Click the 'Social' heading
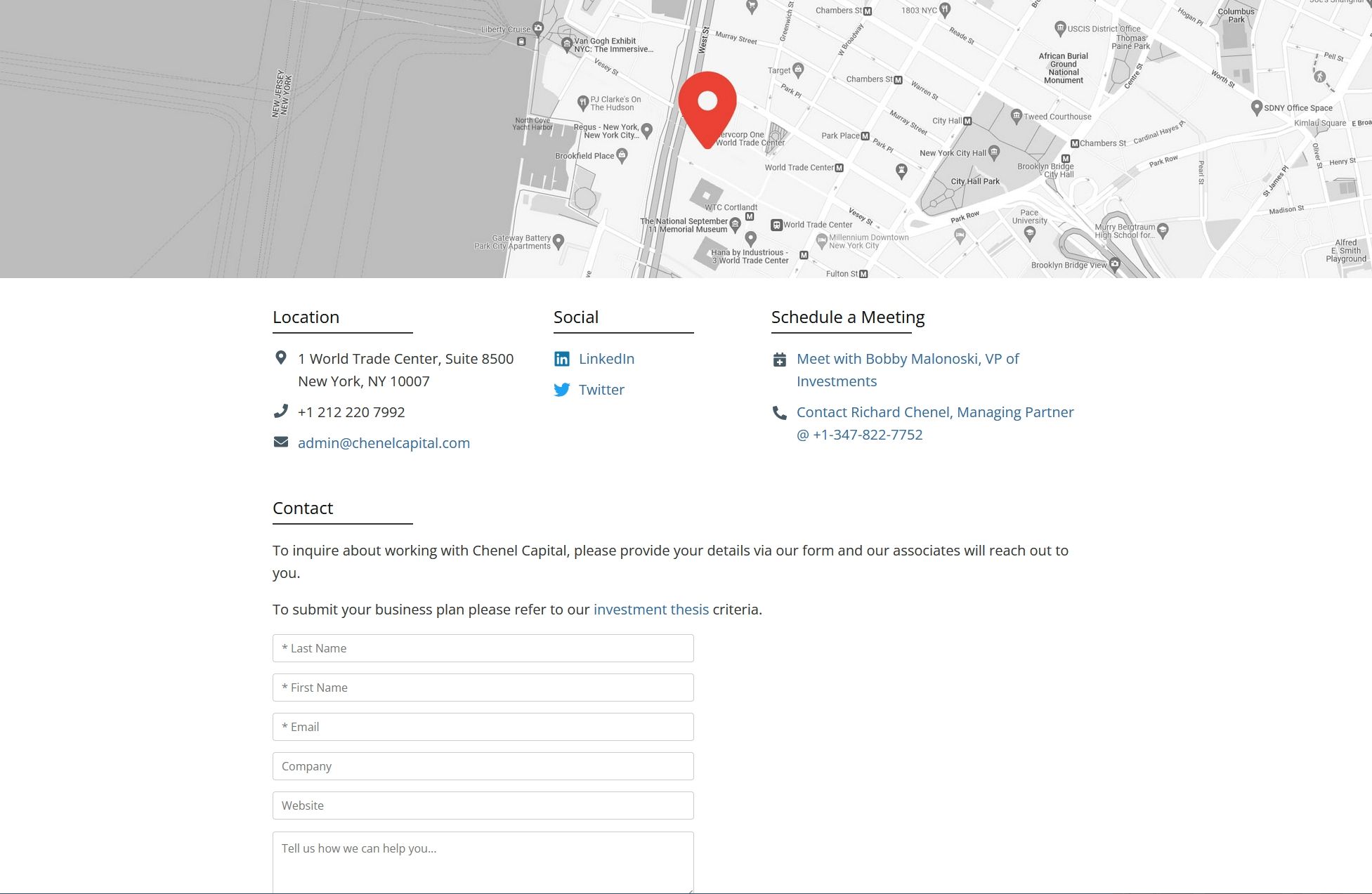 click(576, 317)
